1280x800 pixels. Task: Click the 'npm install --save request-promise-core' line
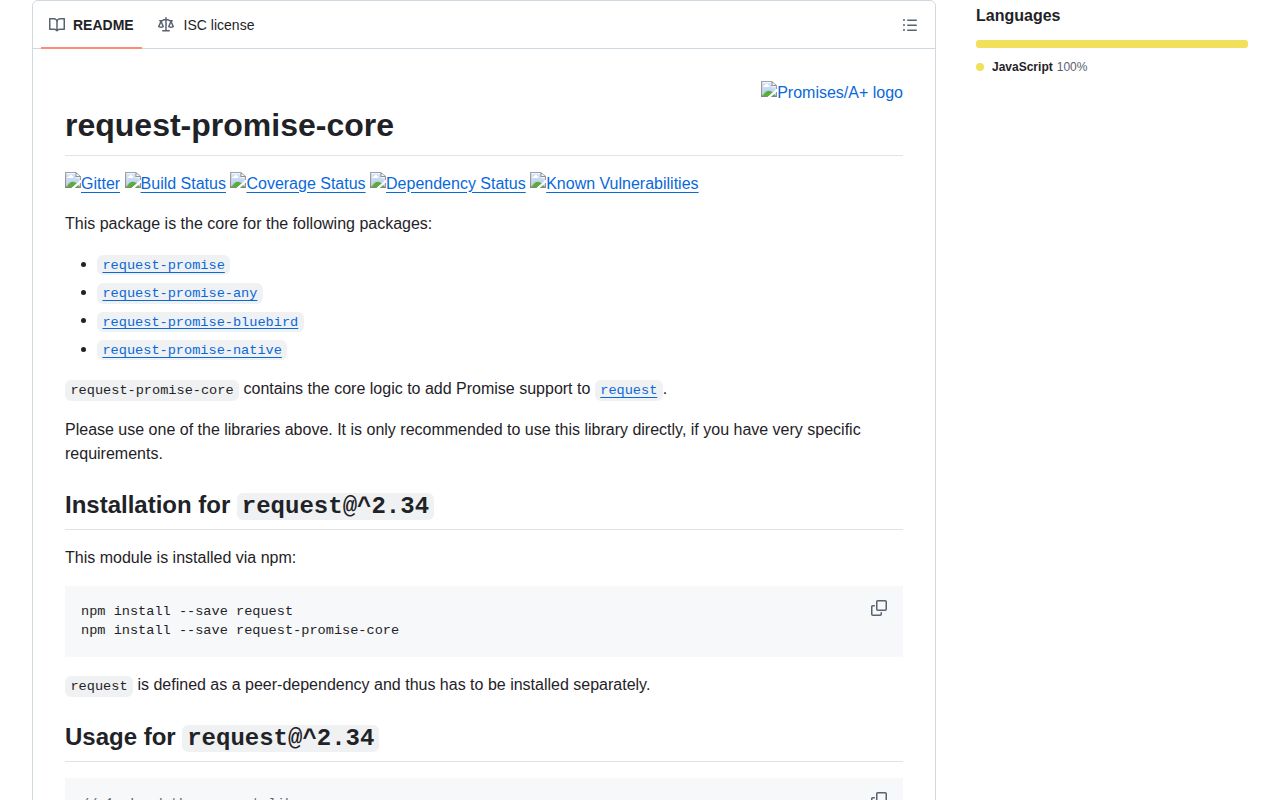[240, 630]
